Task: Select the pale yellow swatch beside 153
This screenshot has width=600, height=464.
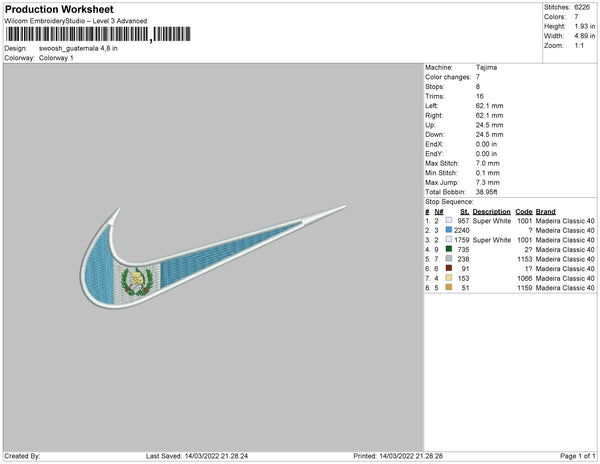Action: [x=449, y=278]
